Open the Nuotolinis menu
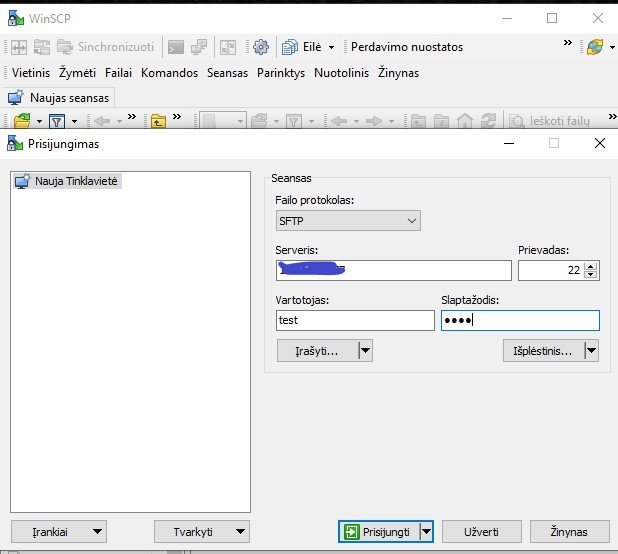 pyautogui.click(x=341, y=73)
